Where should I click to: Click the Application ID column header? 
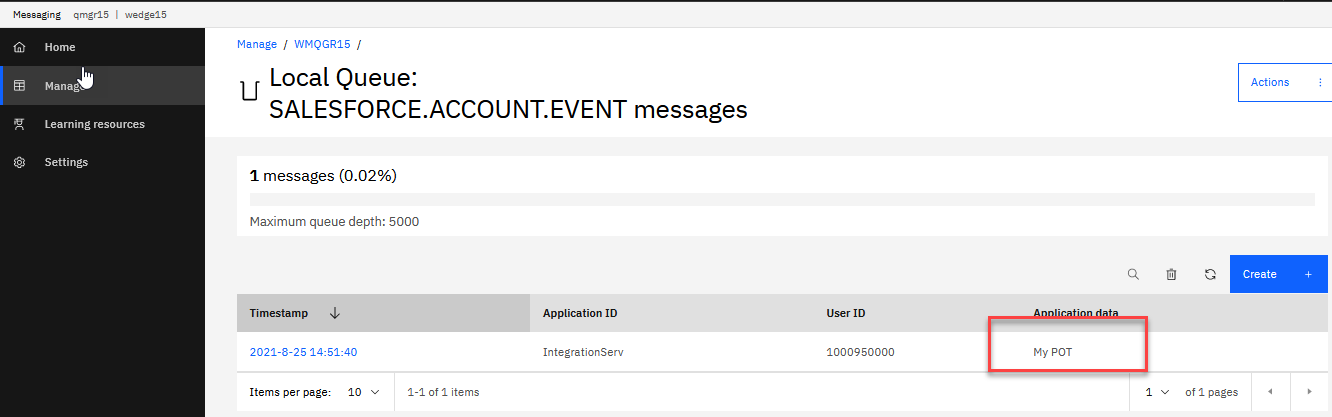point(580,313)
